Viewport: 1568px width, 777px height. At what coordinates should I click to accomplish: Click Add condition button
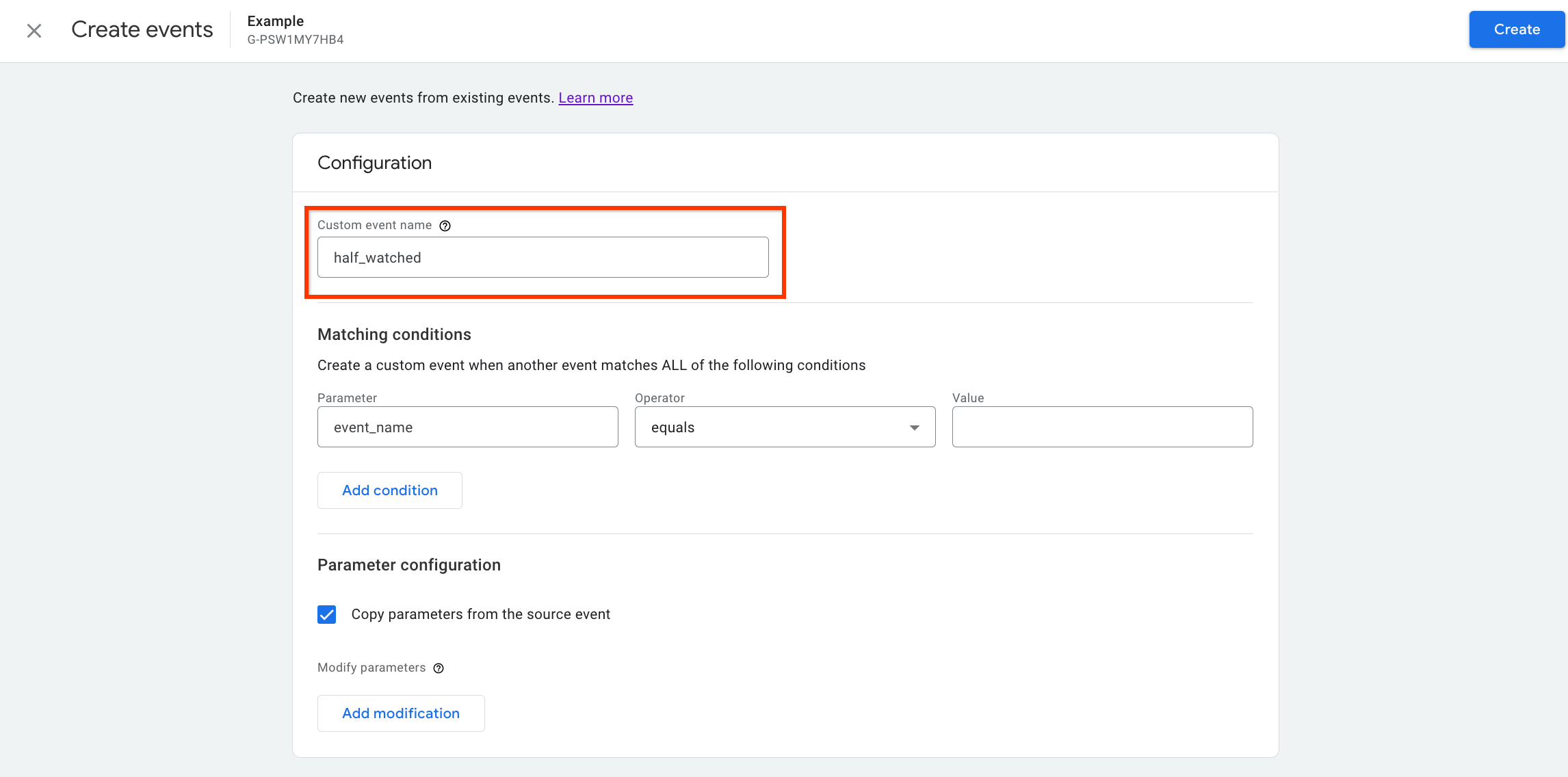coord(389,490)
